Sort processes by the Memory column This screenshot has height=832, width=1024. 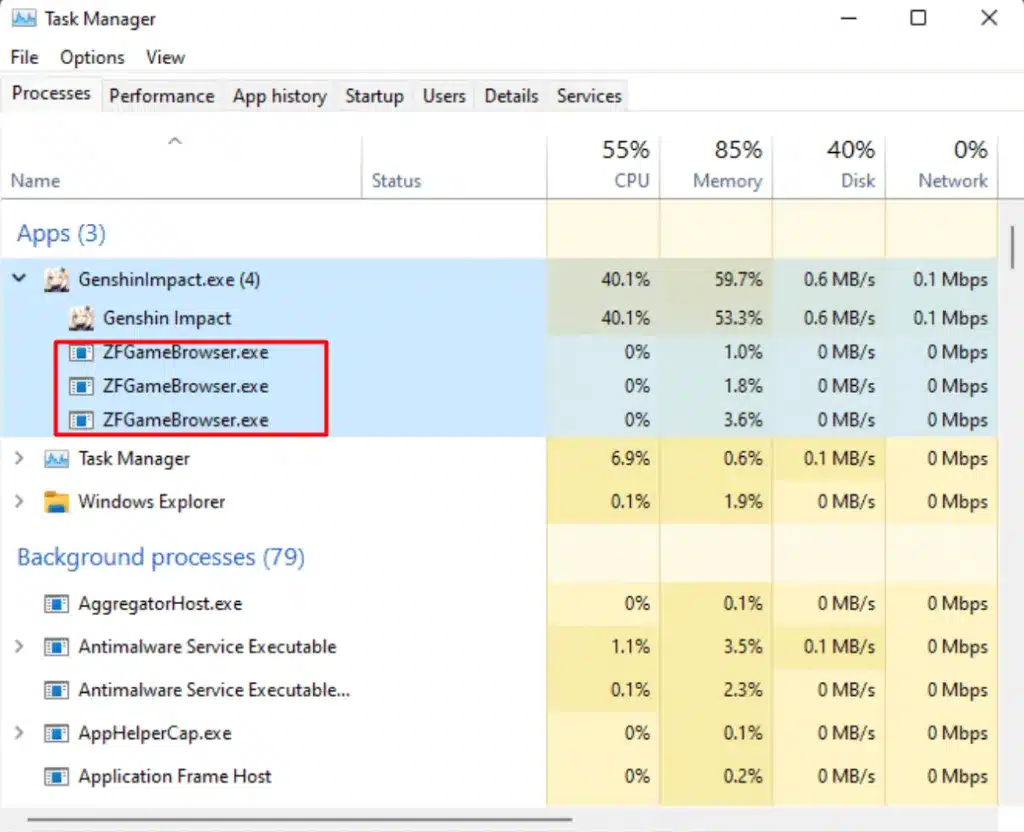715,165
